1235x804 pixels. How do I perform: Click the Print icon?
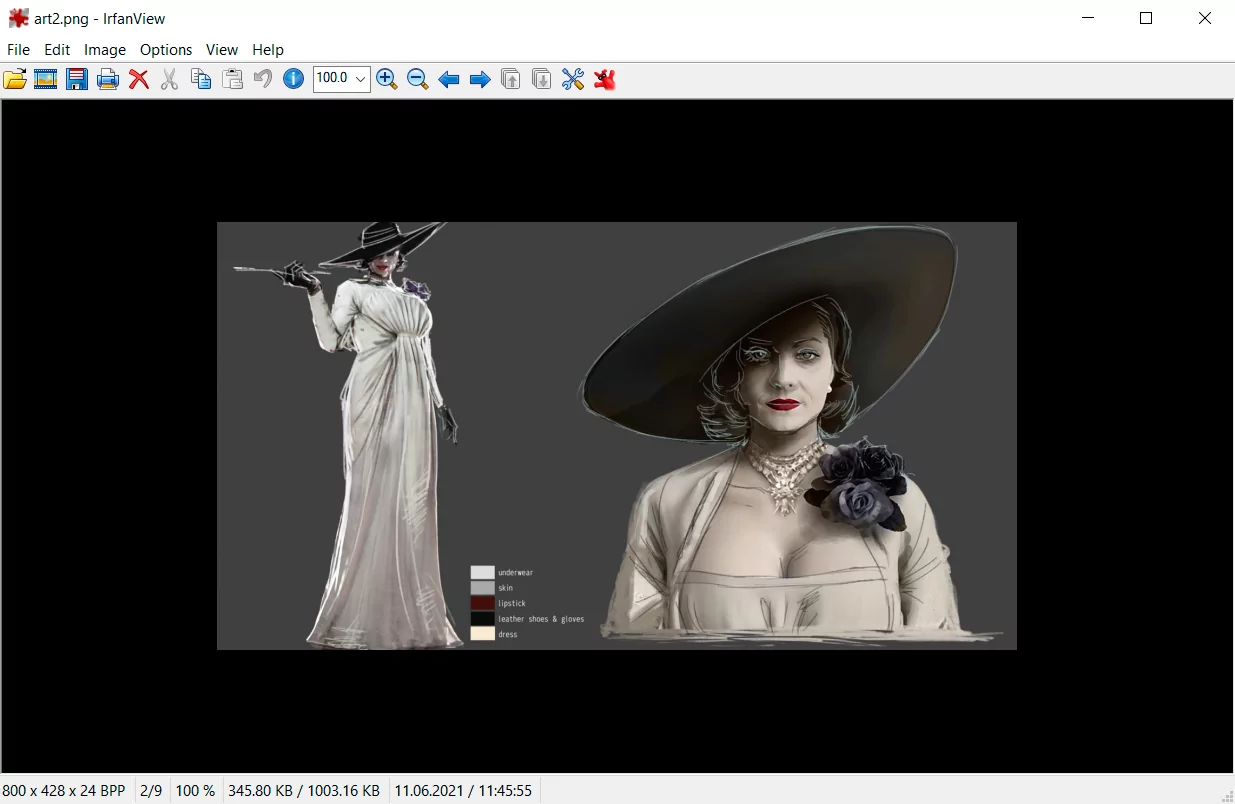(x=108, y=79)
